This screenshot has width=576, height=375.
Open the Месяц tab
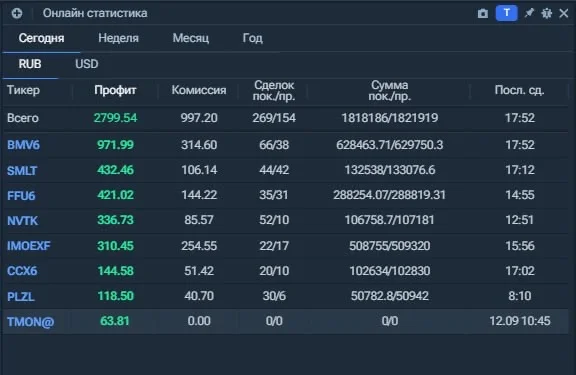point(191,38)
